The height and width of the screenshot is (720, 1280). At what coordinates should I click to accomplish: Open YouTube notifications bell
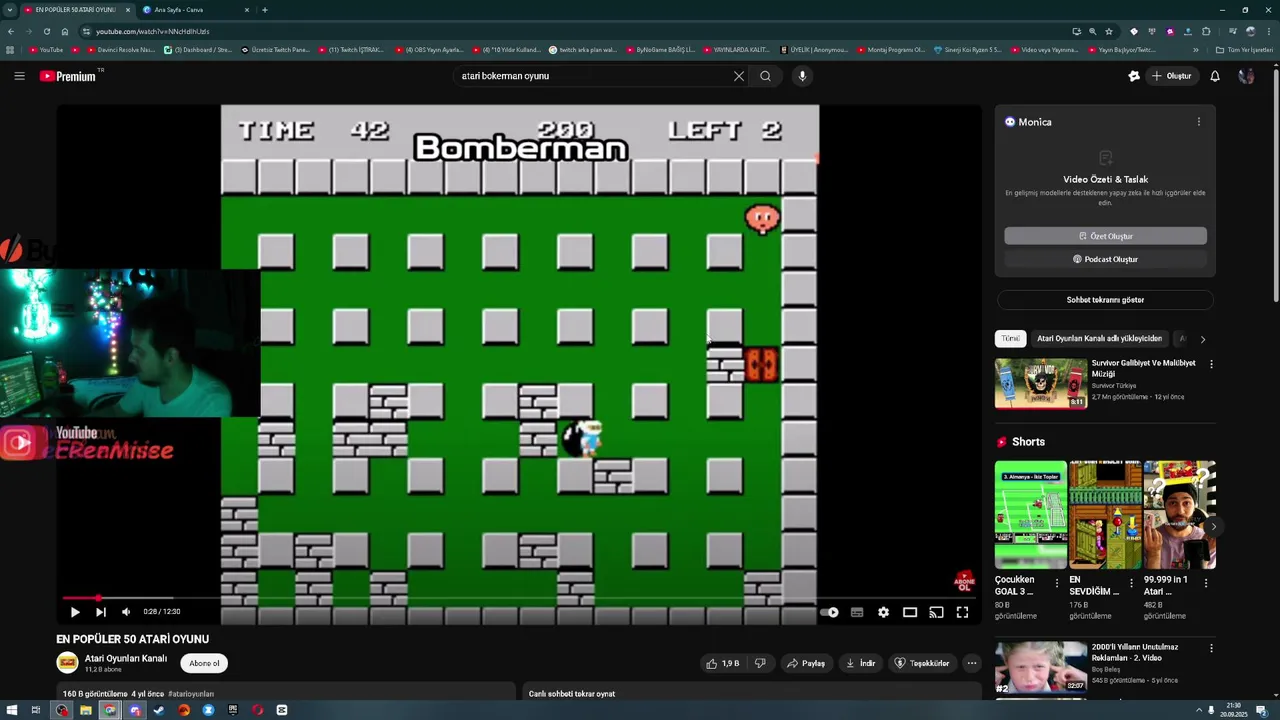[1215, 76]
